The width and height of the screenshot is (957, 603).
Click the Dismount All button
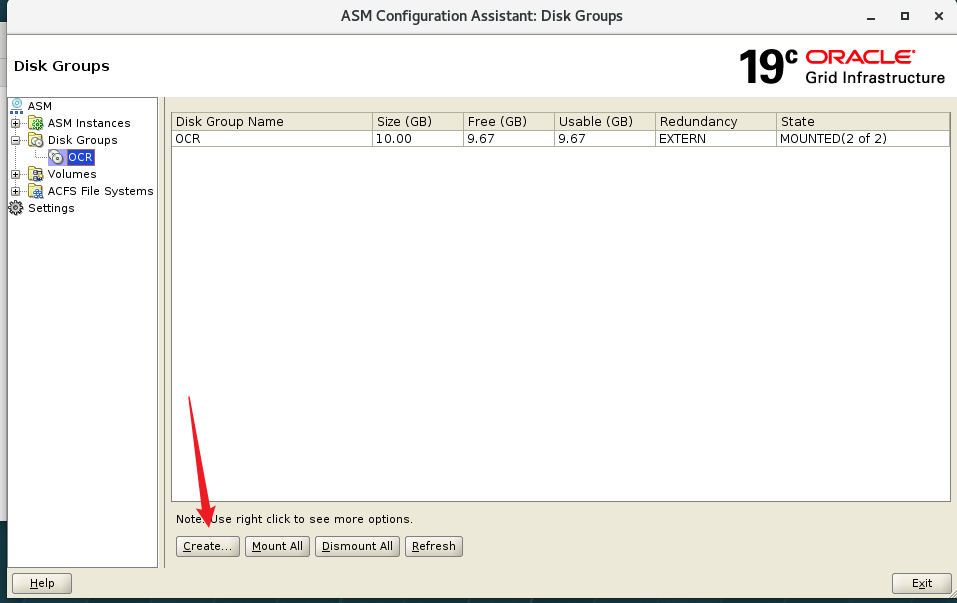point(357,546)
